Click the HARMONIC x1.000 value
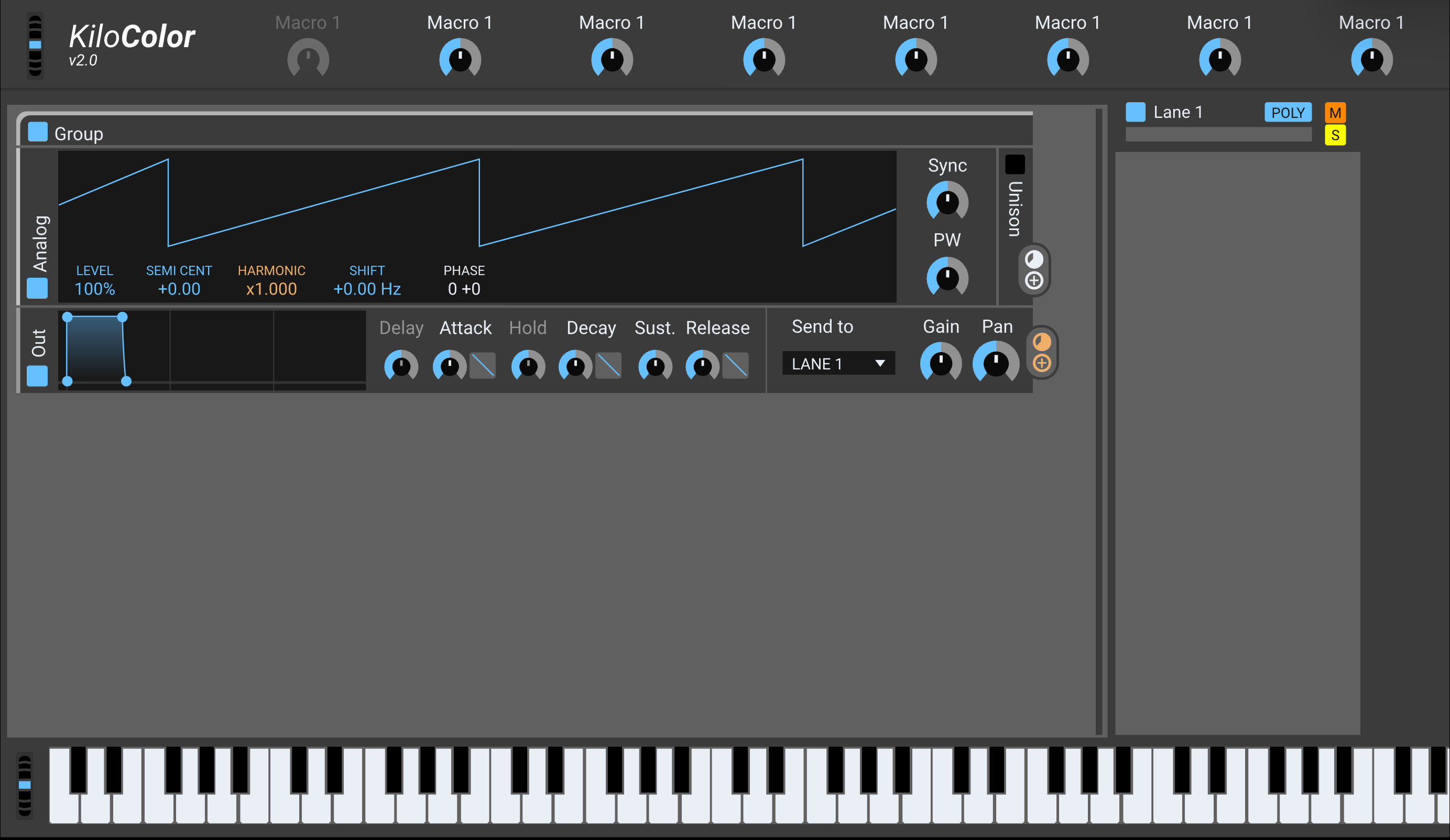 click(x=271, y=289)
